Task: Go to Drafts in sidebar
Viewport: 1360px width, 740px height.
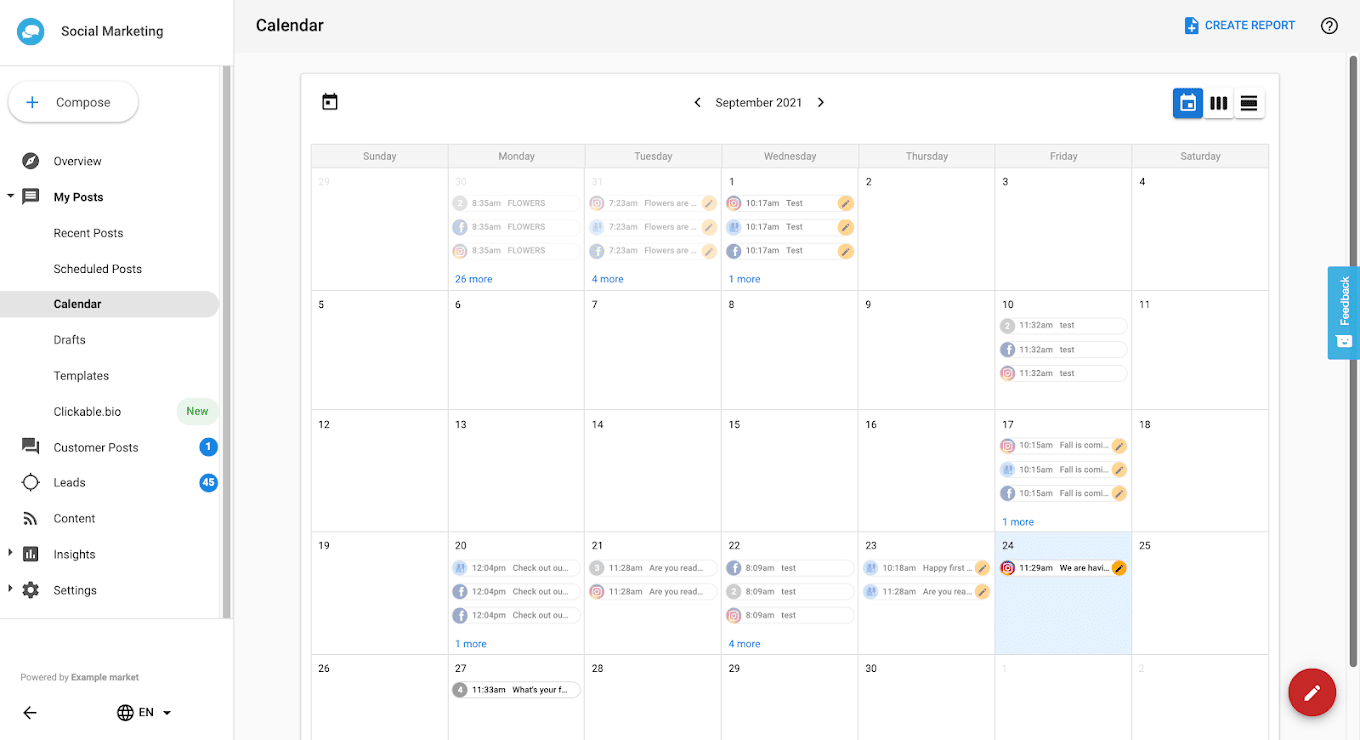Action: click(x=70, y=340)
